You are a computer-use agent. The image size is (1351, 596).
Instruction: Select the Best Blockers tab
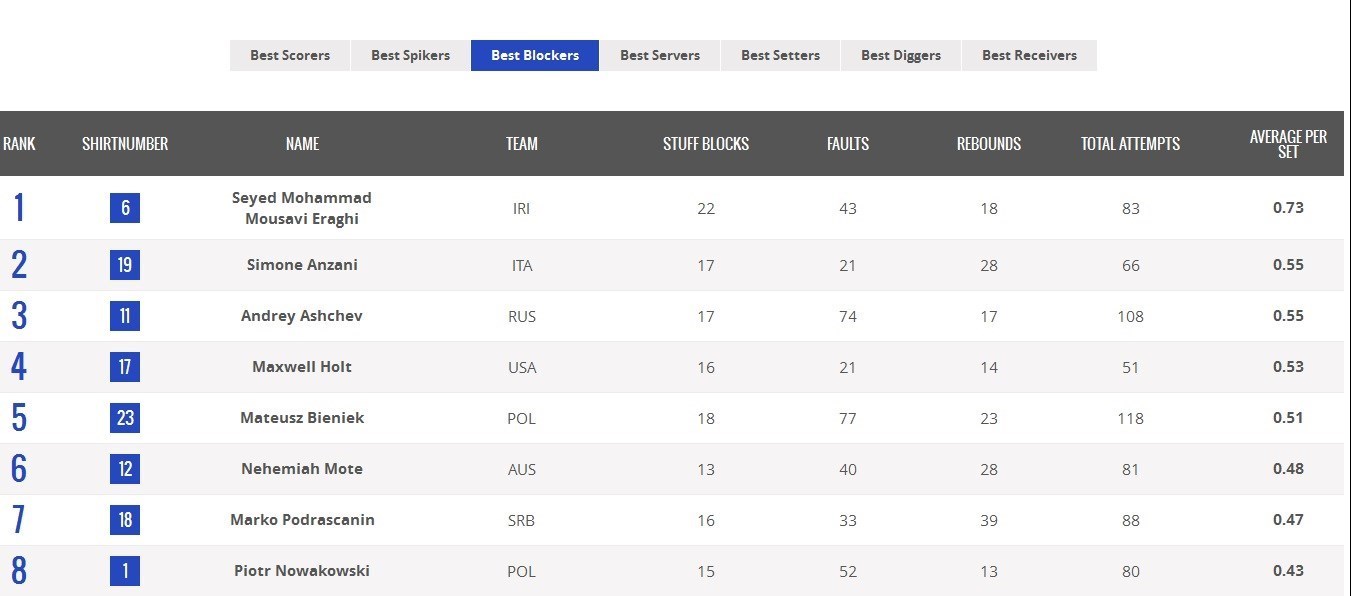(535, 55)
